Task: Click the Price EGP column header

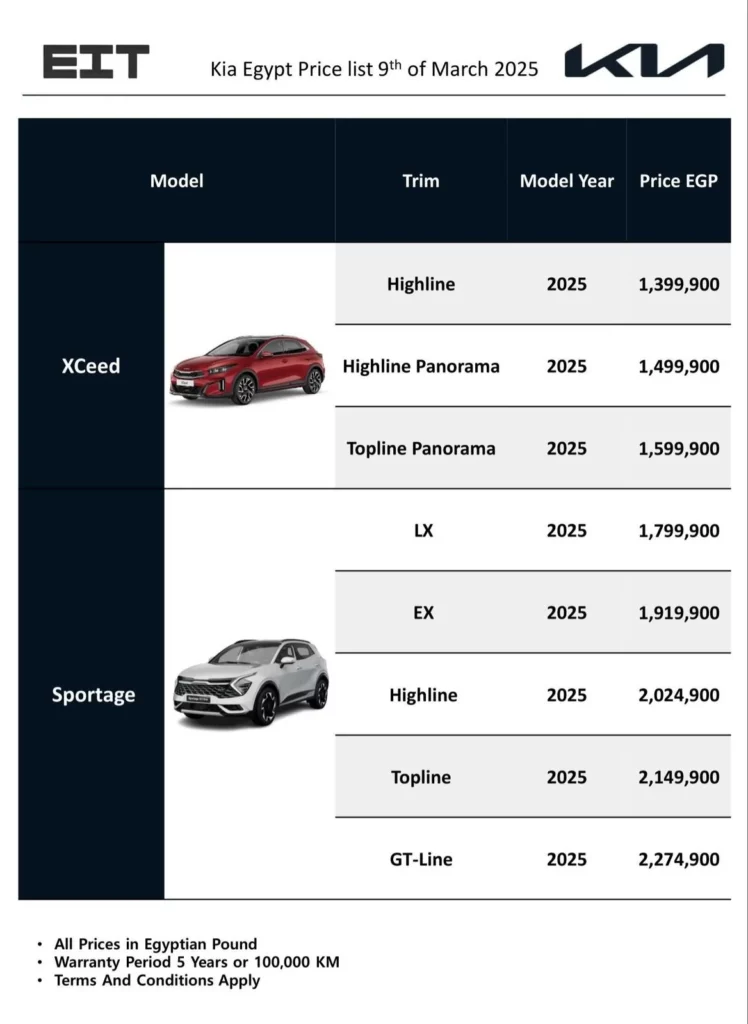Action: pyautogui.click(x=678, y=181)
